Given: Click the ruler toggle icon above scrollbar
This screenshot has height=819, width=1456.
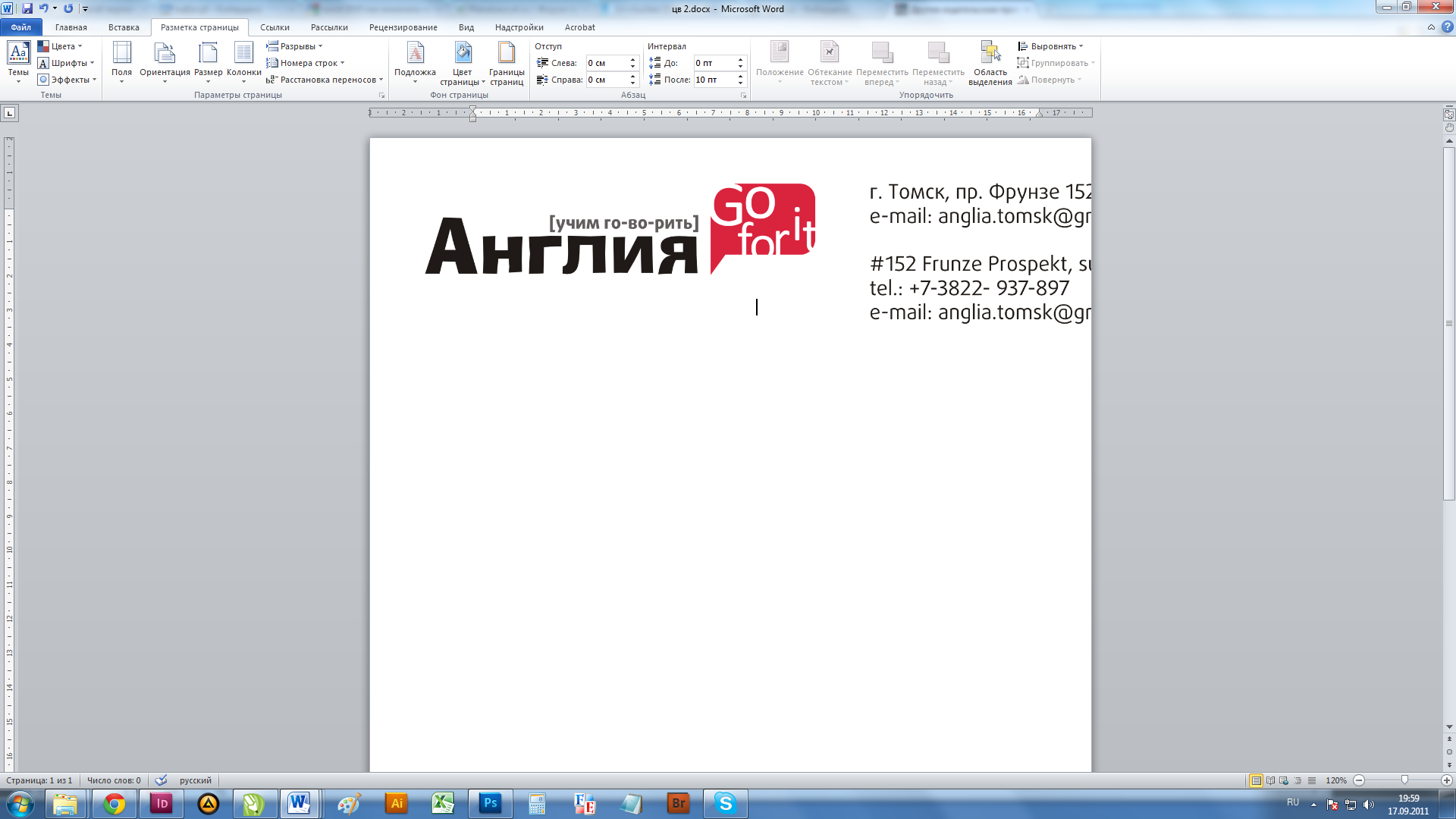Looking at the screenshot, I should coord(1449,114).
